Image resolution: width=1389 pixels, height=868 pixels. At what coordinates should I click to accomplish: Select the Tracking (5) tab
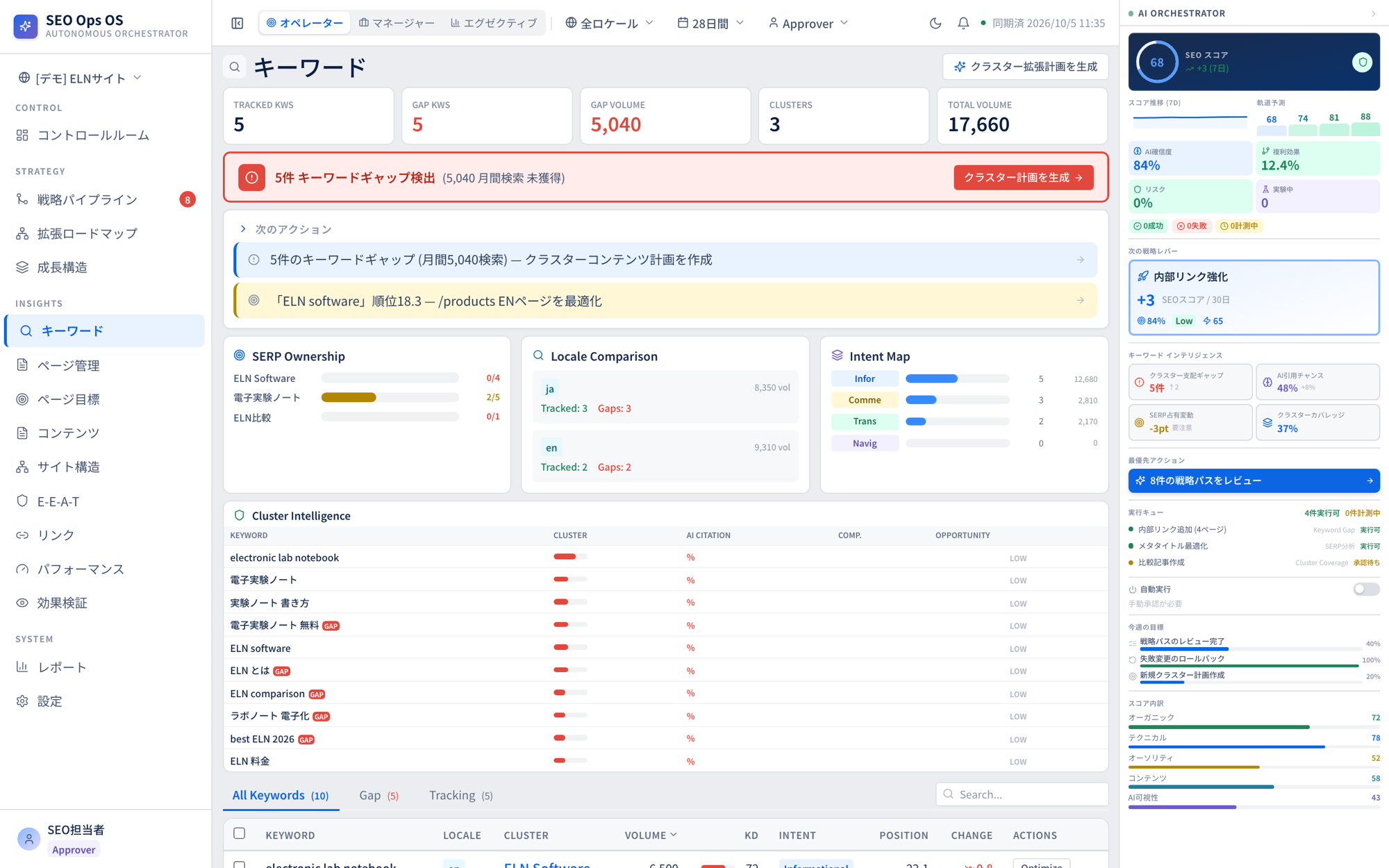461,795
